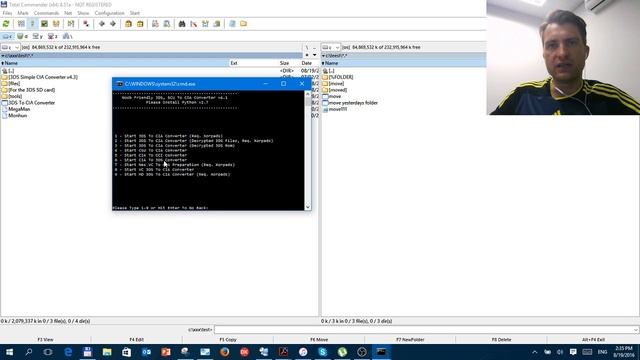Image resolution: width=640 pixels, height=360 pixels.
Task: Open the network neighborhood drive button
Action: coord(67,36)
